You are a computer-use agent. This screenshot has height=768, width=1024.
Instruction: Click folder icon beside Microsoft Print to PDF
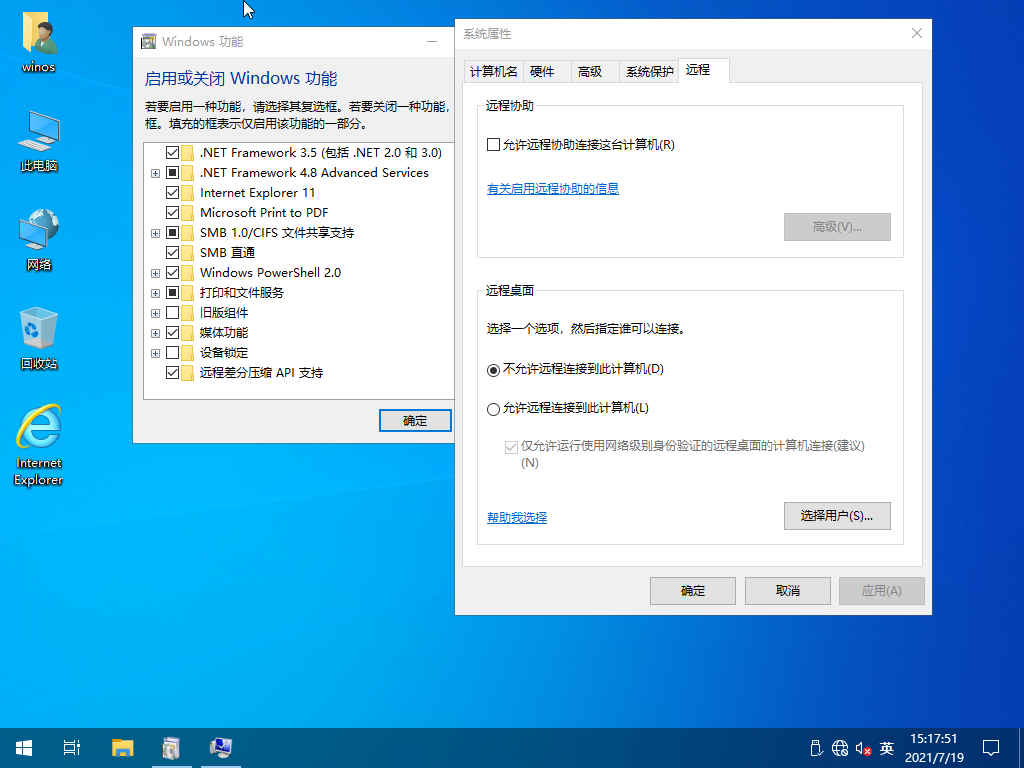(187, 213)
